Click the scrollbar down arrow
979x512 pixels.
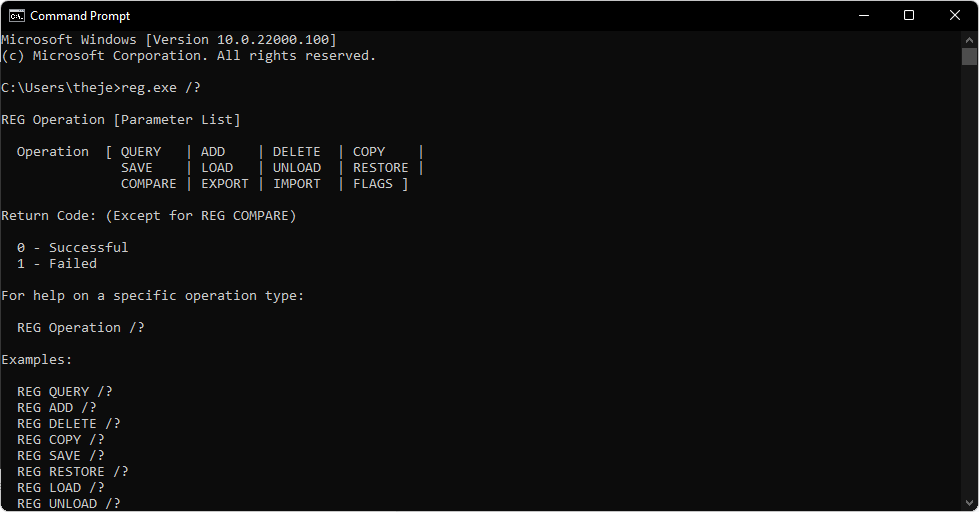pyautogui.click(x=969, y=503)
